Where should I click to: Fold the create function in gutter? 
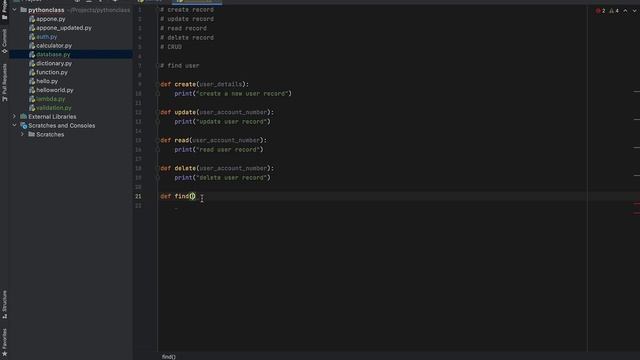pyautogui.click(x=158, y=84)
